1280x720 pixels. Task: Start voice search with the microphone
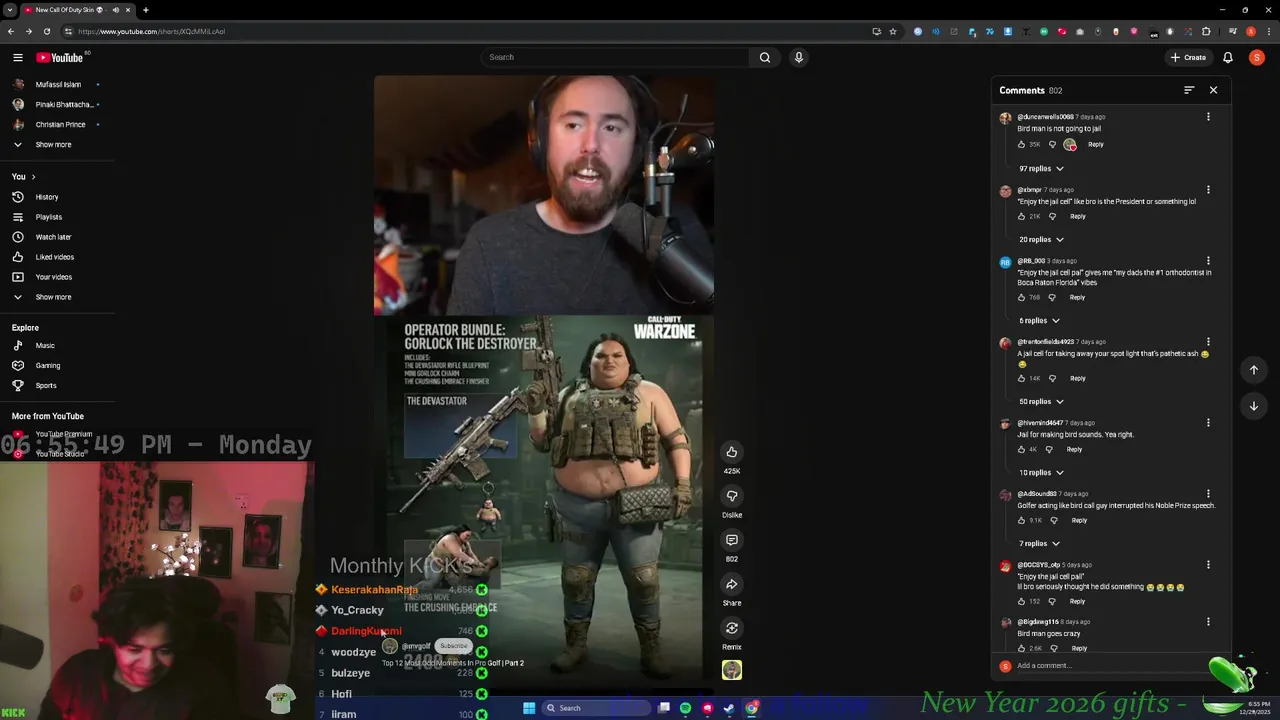[x=798, y=57]
